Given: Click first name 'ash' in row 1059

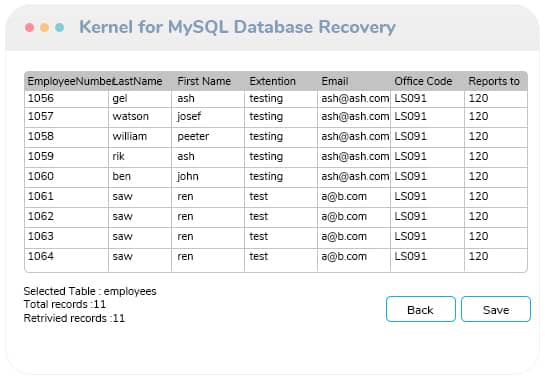Looking at the screenshot, I should (x=208, y=157).
